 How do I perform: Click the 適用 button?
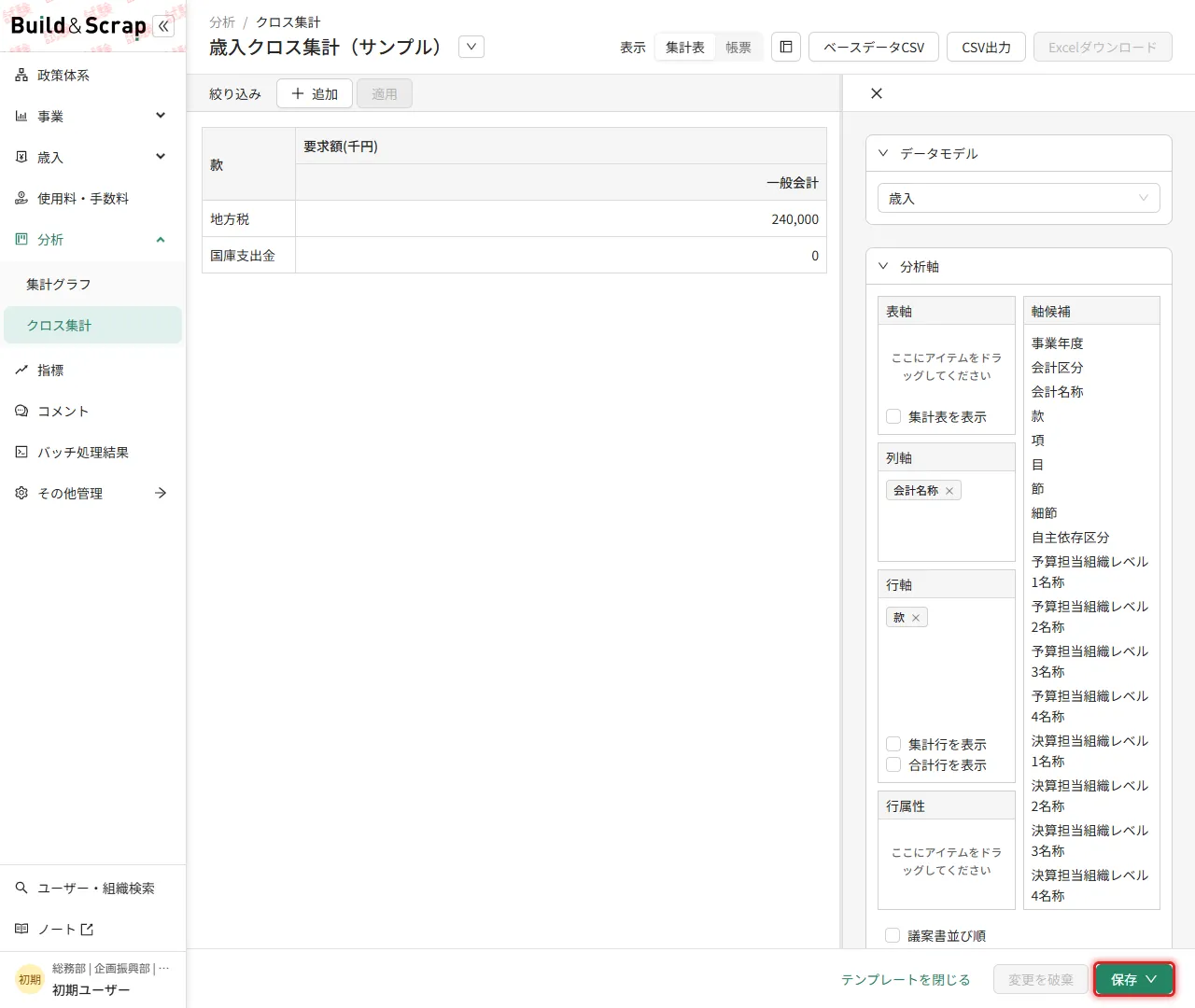click(x=385, y=94)
